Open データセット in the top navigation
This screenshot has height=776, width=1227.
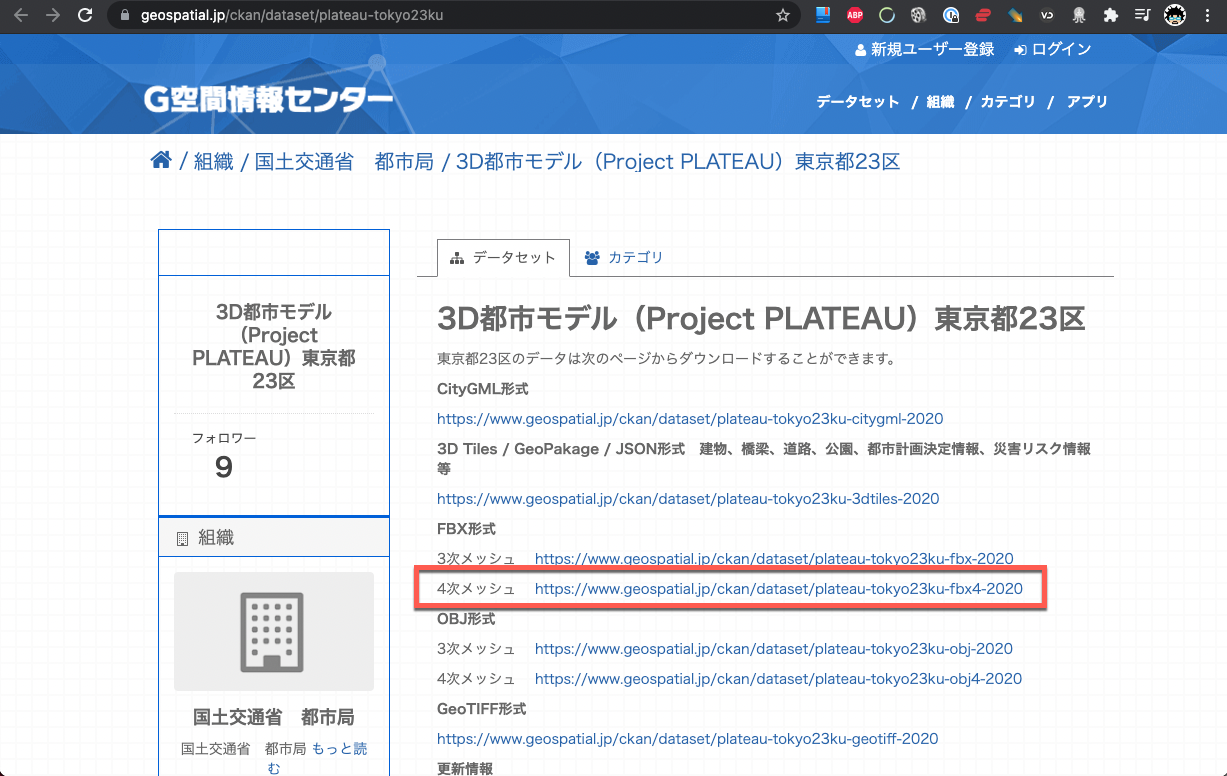pos(857,101)
